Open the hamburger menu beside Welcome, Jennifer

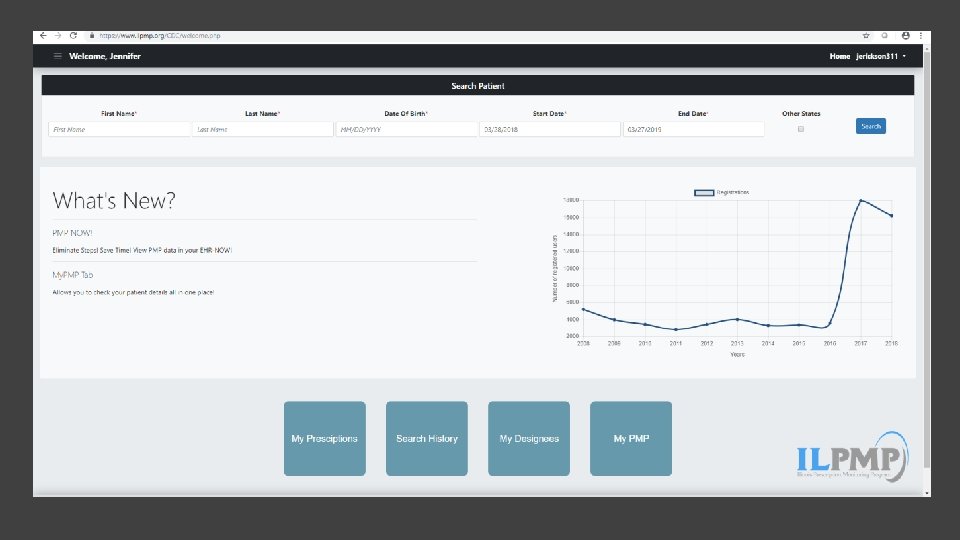pos(58,56)
